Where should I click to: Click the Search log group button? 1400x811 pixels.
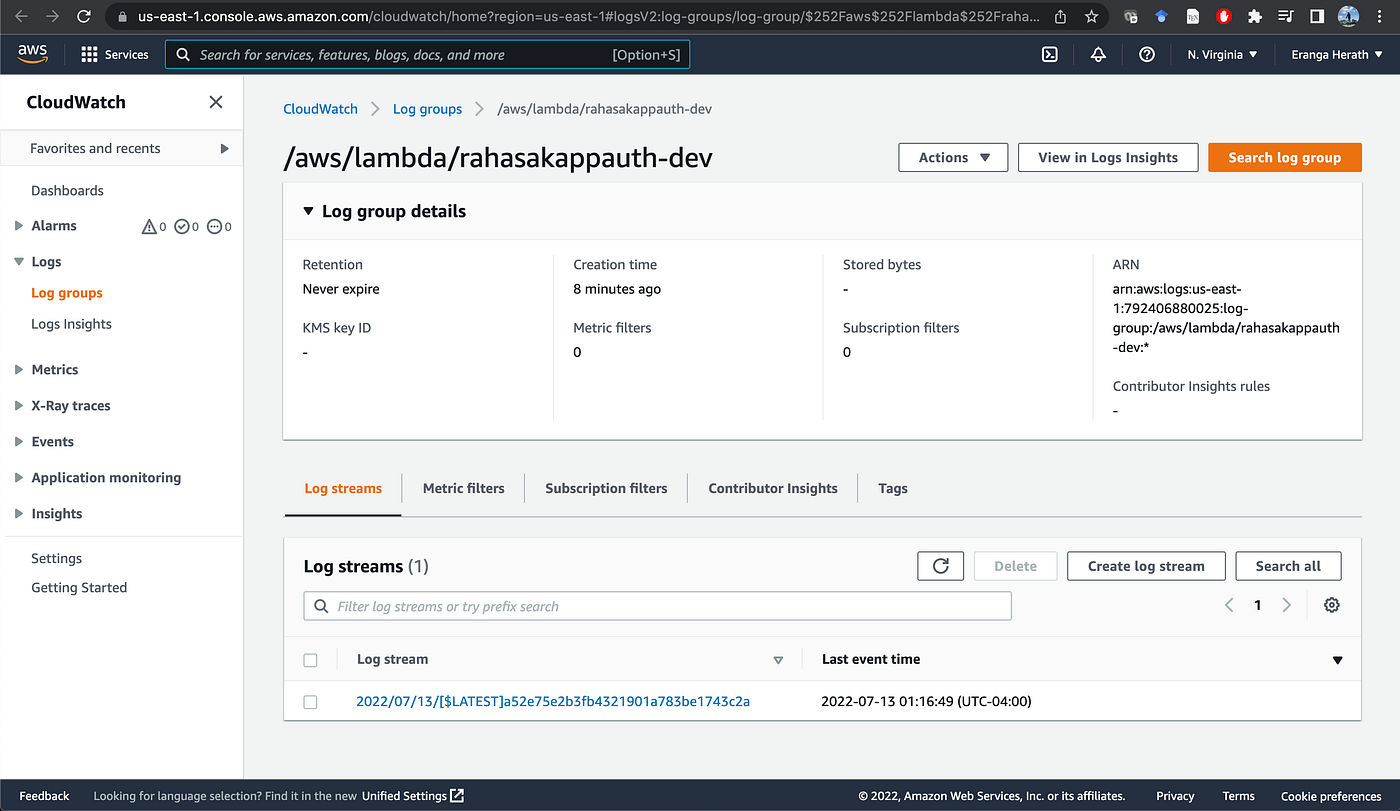point(1285,157)
